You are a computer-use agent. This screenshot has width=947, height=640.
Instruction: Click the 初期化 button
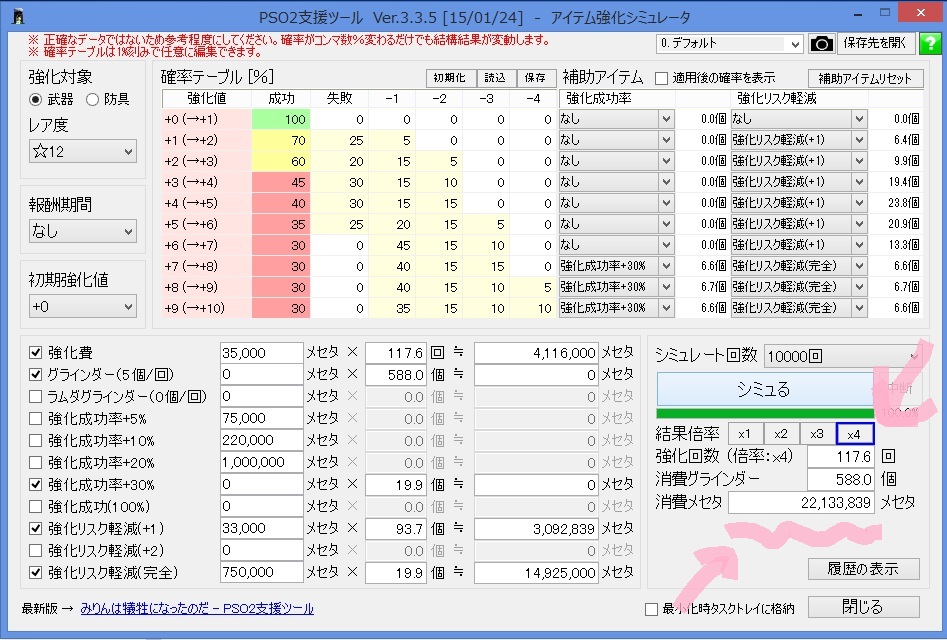[450, 78]
